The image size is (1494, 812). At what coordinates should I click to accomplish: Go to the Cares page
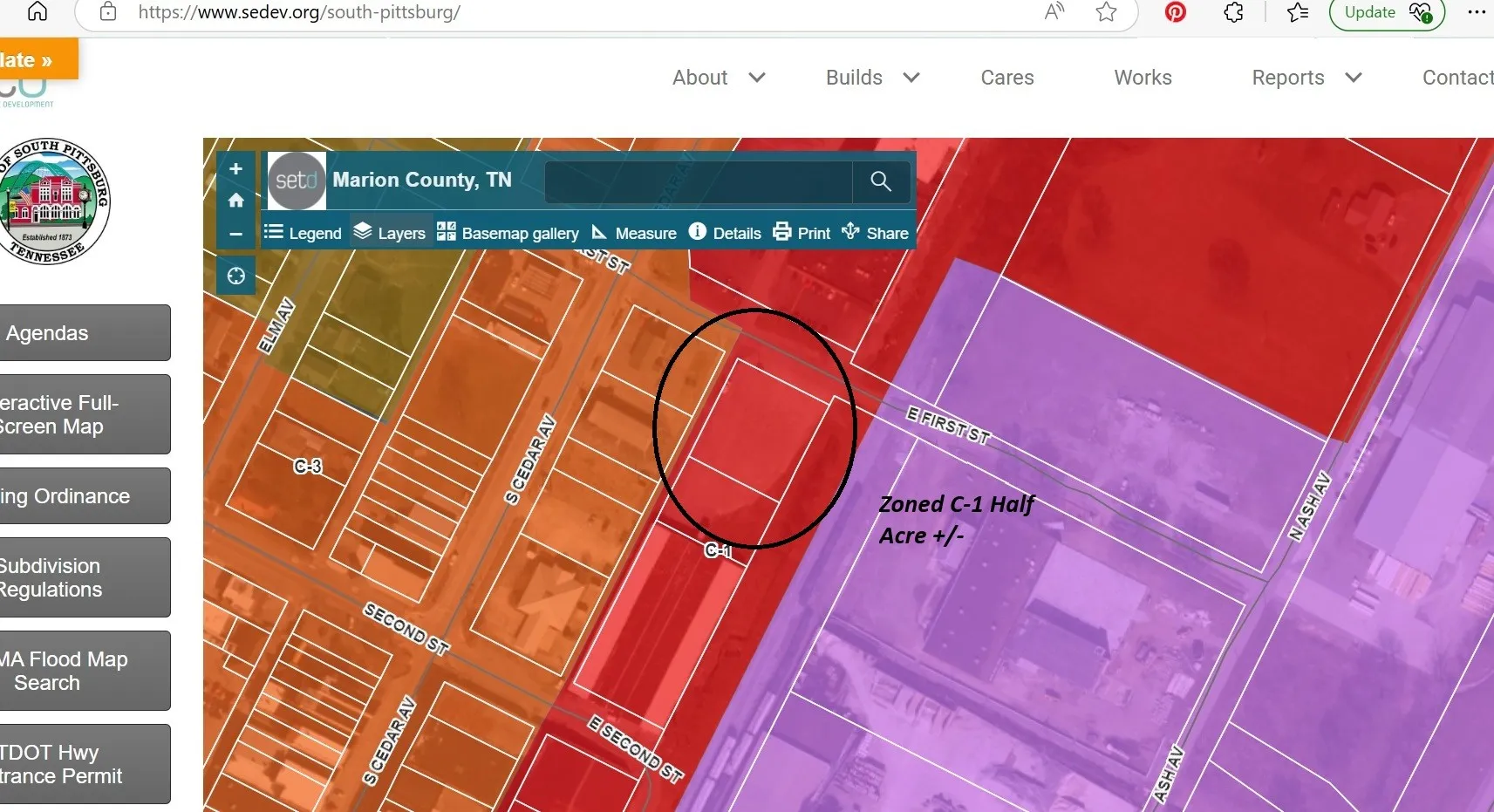click(1007, 78)
